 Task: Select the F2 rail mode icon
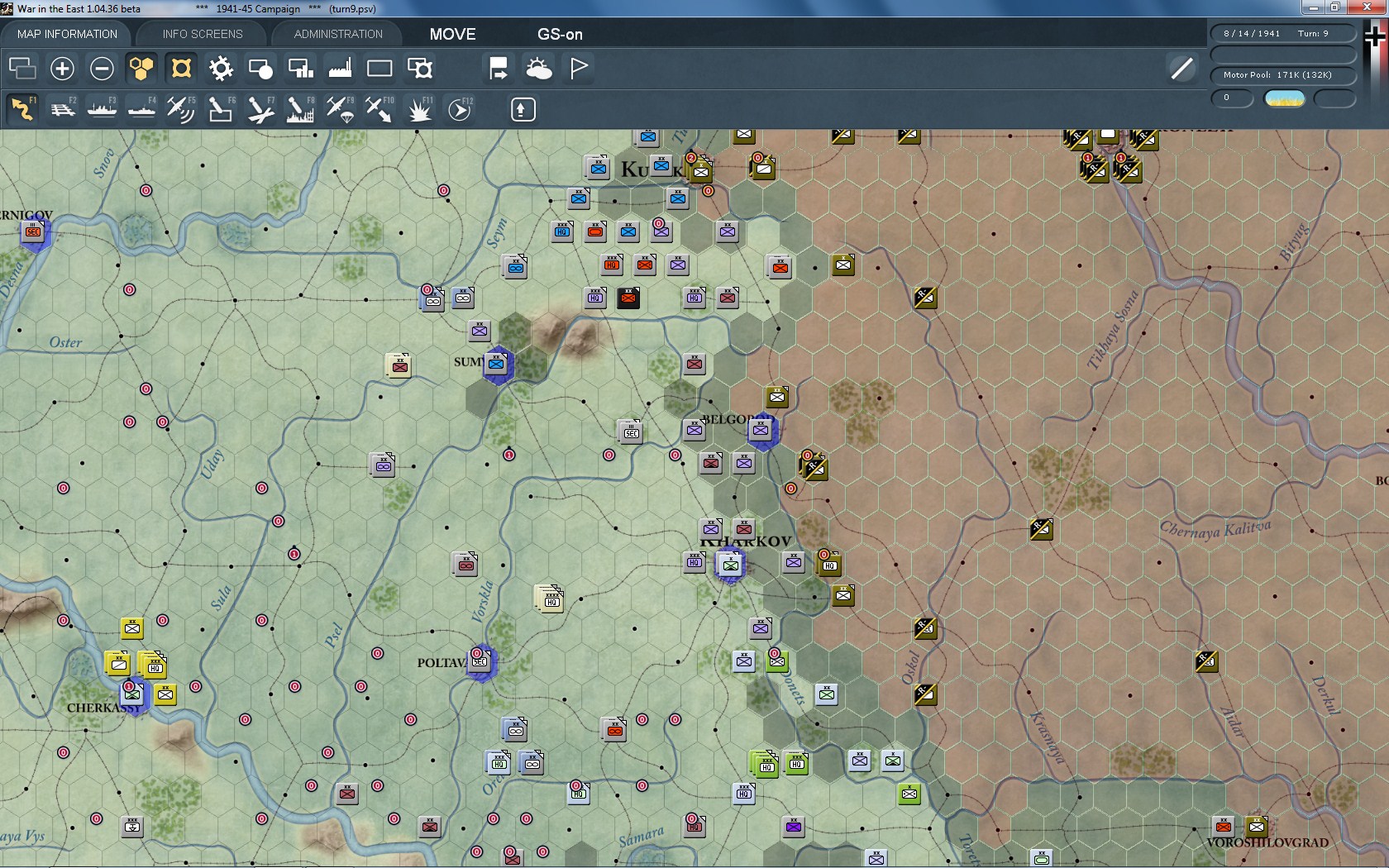tap(62, 109)
